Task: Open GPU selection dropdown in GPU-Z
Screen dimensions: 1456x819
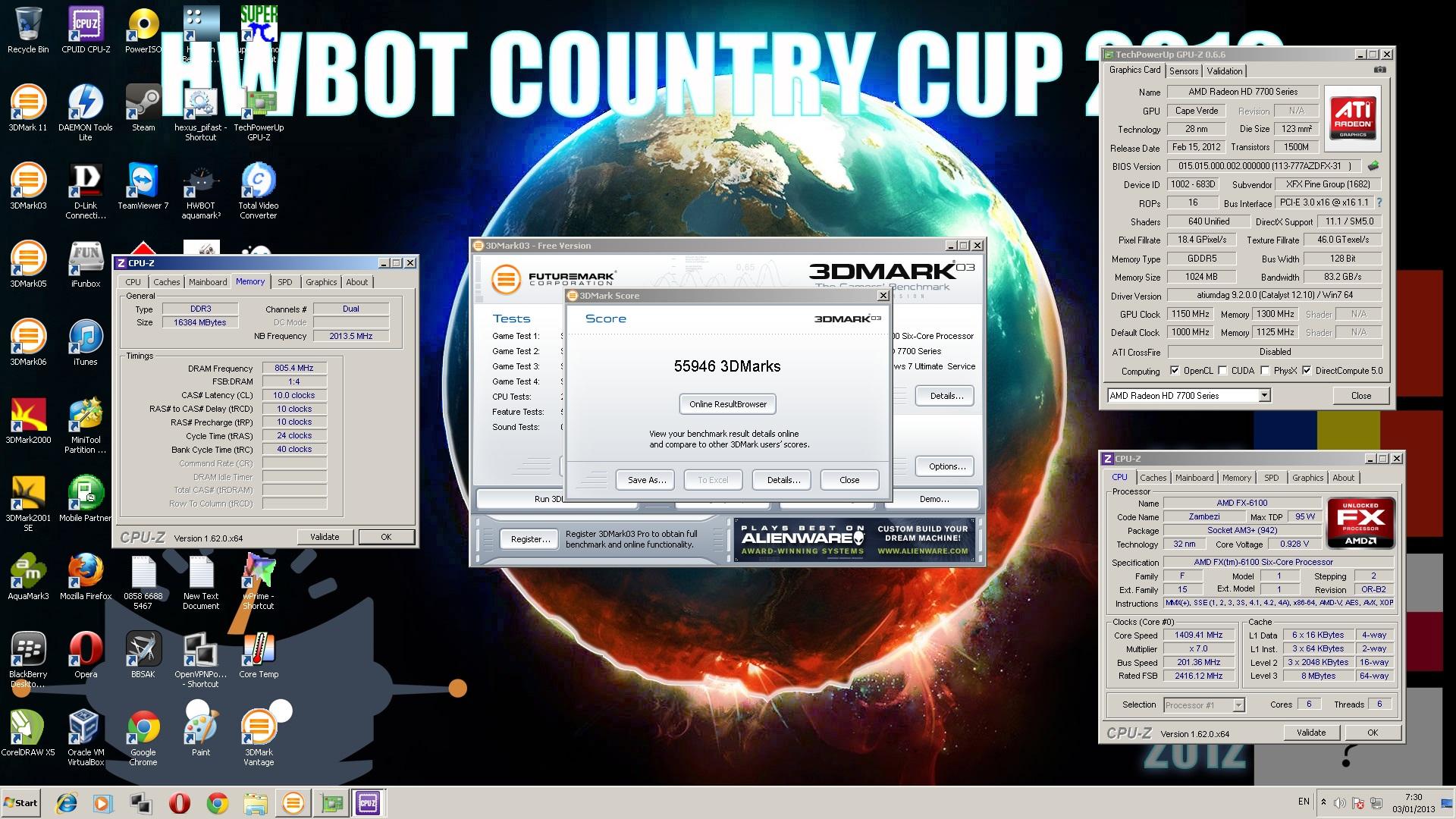Action: (x=1264, y=395)
